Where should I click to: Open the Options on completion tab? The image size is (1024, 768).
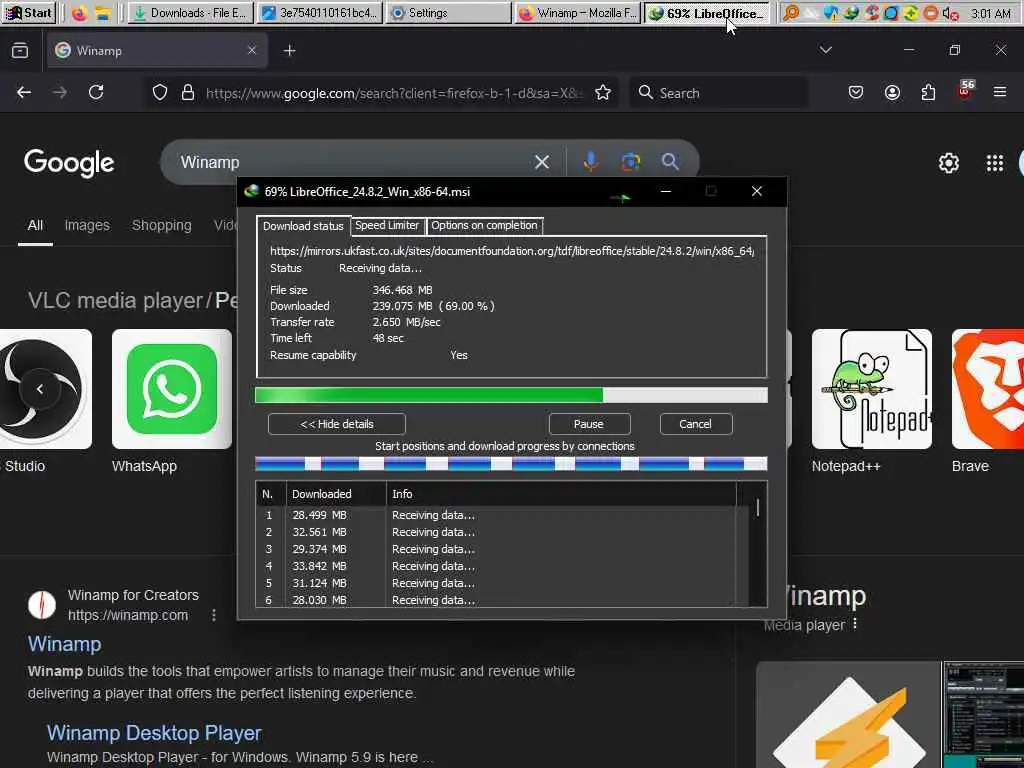[x=484, y=225]
